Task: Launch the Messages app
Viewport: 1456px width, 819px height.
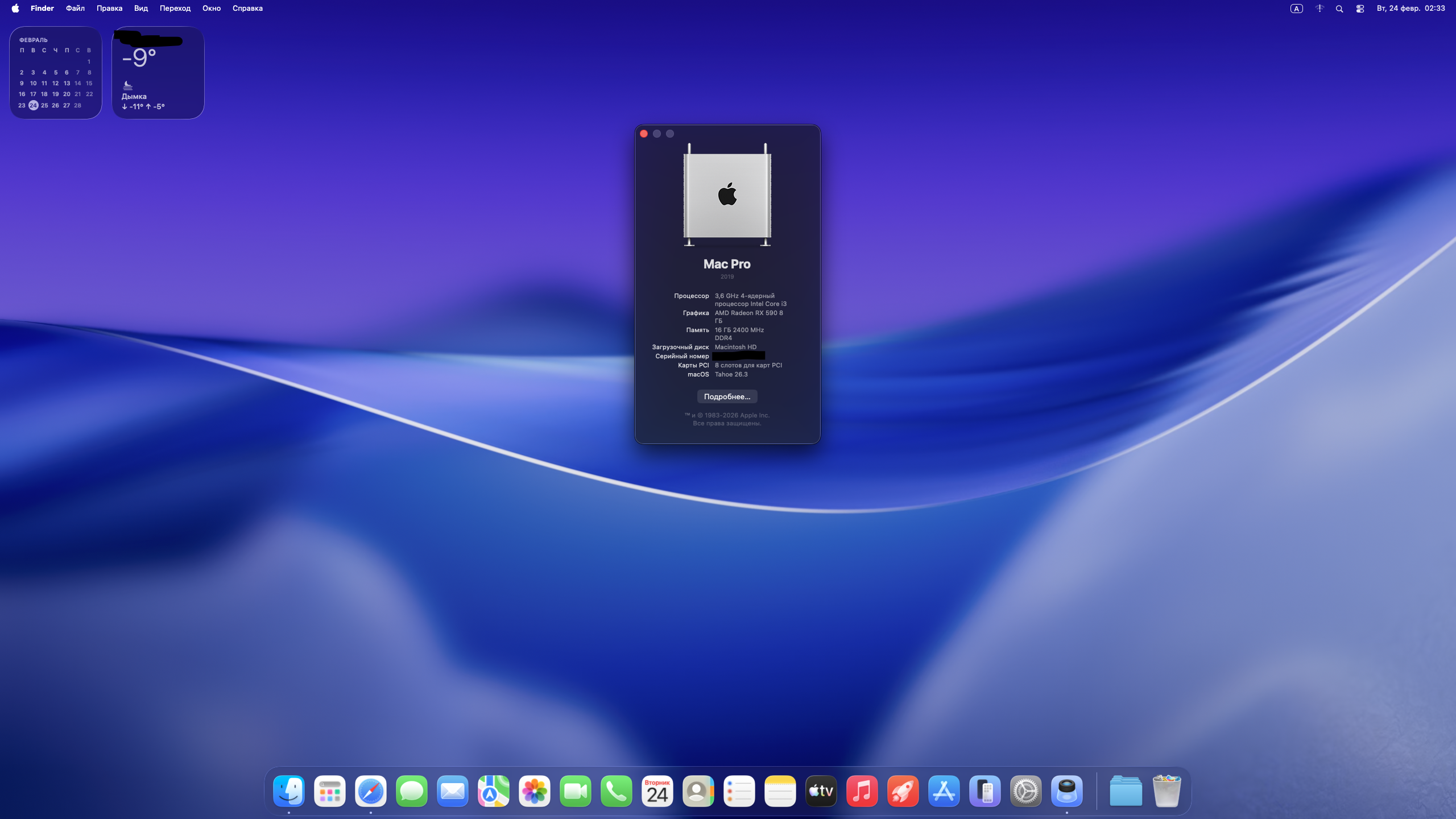Action: (x=412, y=791)
